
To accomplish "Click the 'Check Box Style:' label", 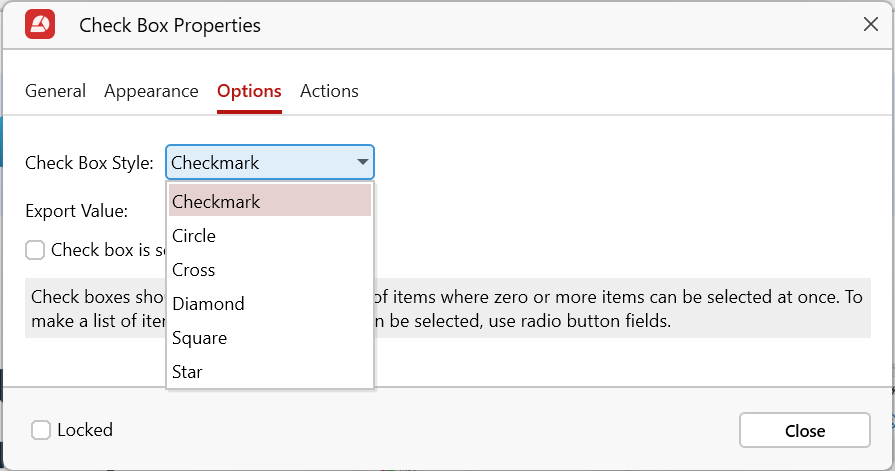I will pyautogui.click(x=89, y=162).
